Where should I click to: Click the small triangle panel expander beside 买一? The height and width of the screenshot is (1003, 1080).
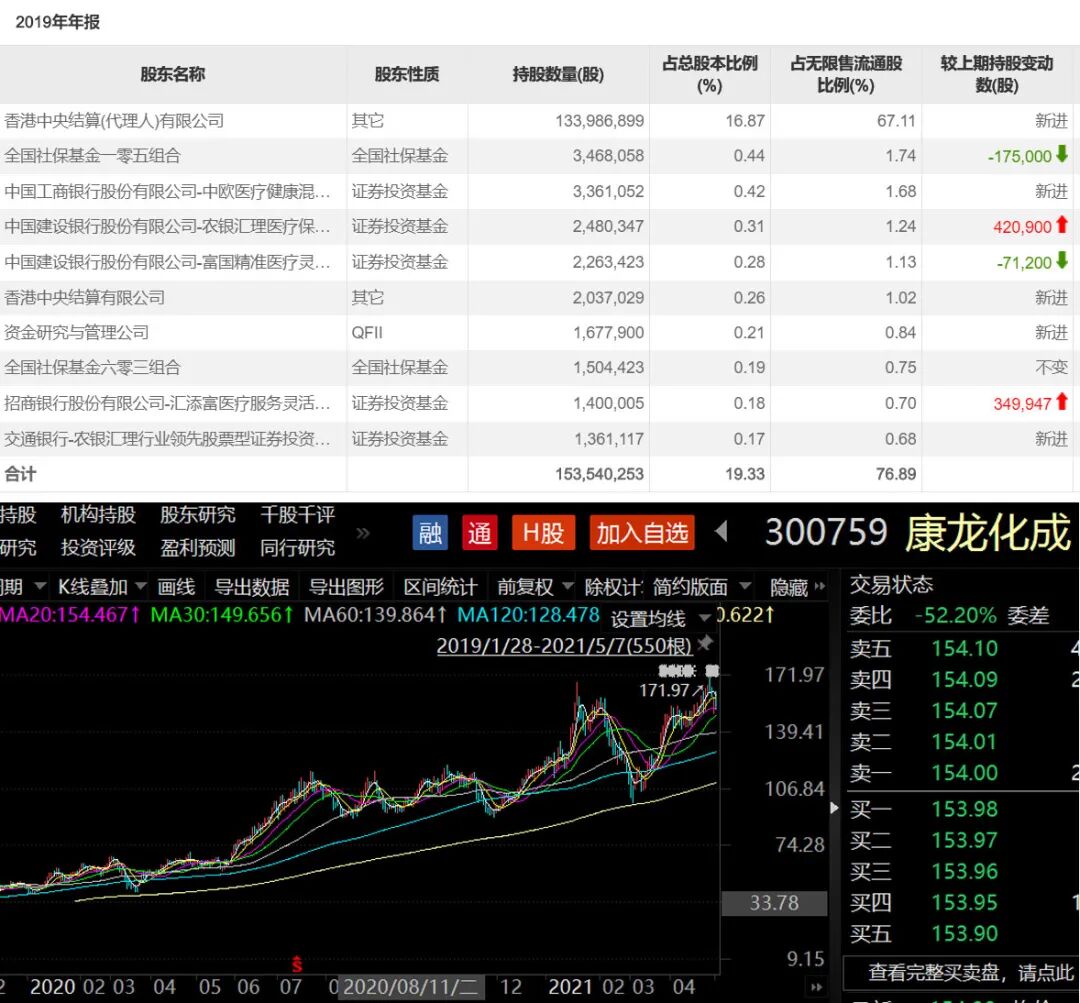point(834,807)
